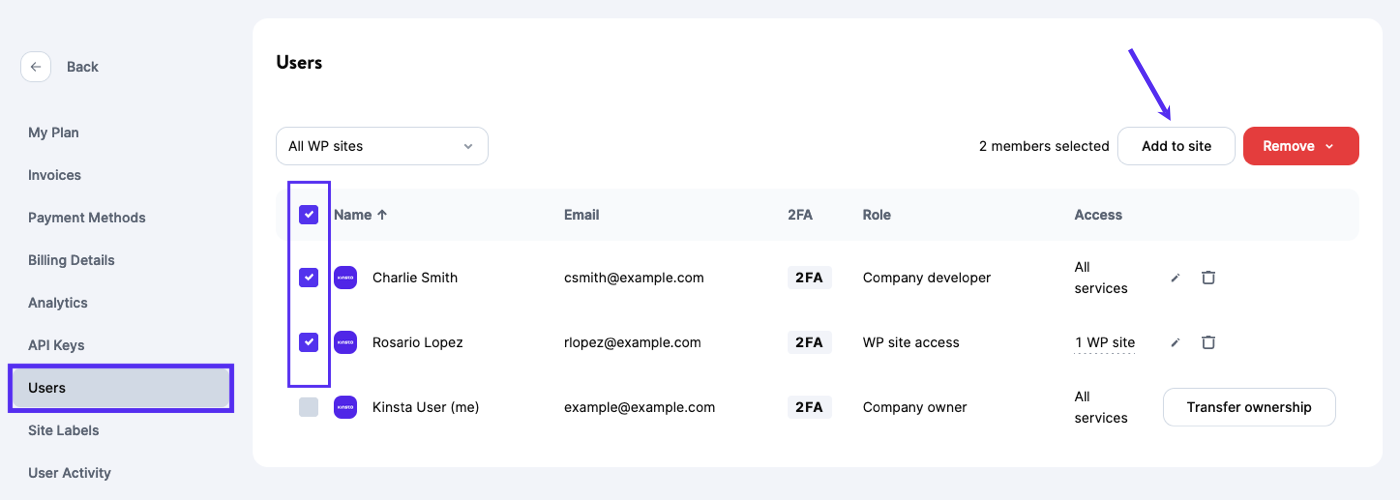Click Charlie Smith's Kinsta avatar icon
This screenshot has height=500, width=1400.
pos(345,278)
